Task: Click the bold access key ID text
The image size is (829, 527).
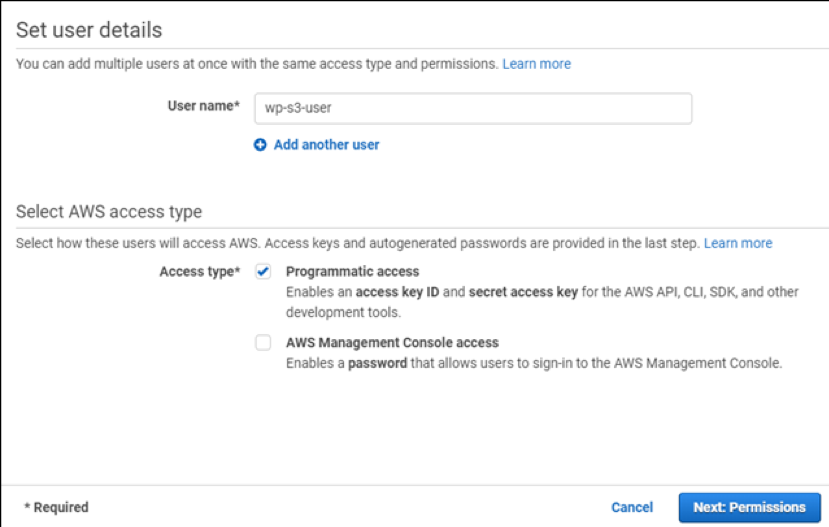Action: click(x=397, y=292)
